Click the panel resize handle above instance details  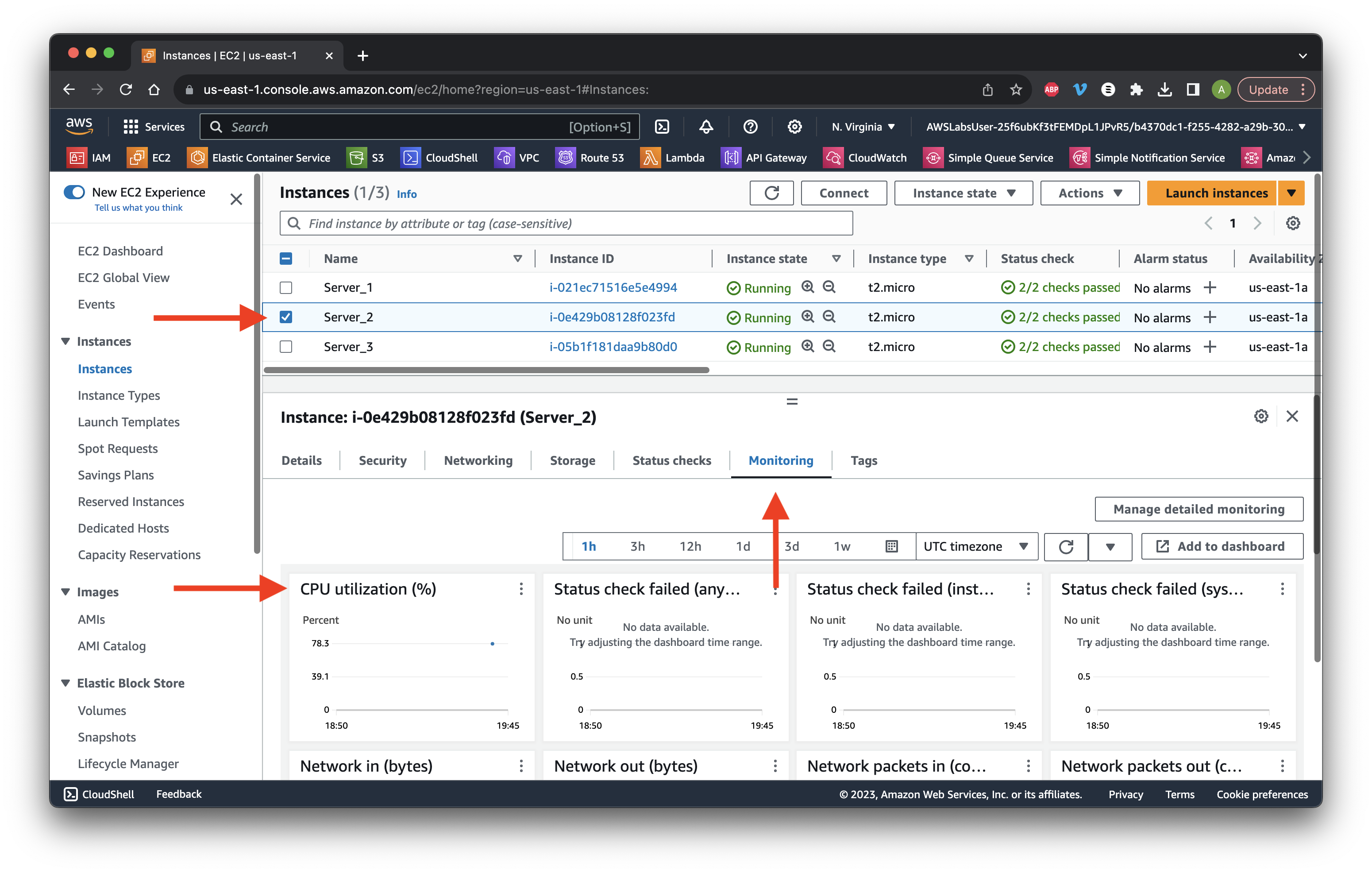coord(791,401)
